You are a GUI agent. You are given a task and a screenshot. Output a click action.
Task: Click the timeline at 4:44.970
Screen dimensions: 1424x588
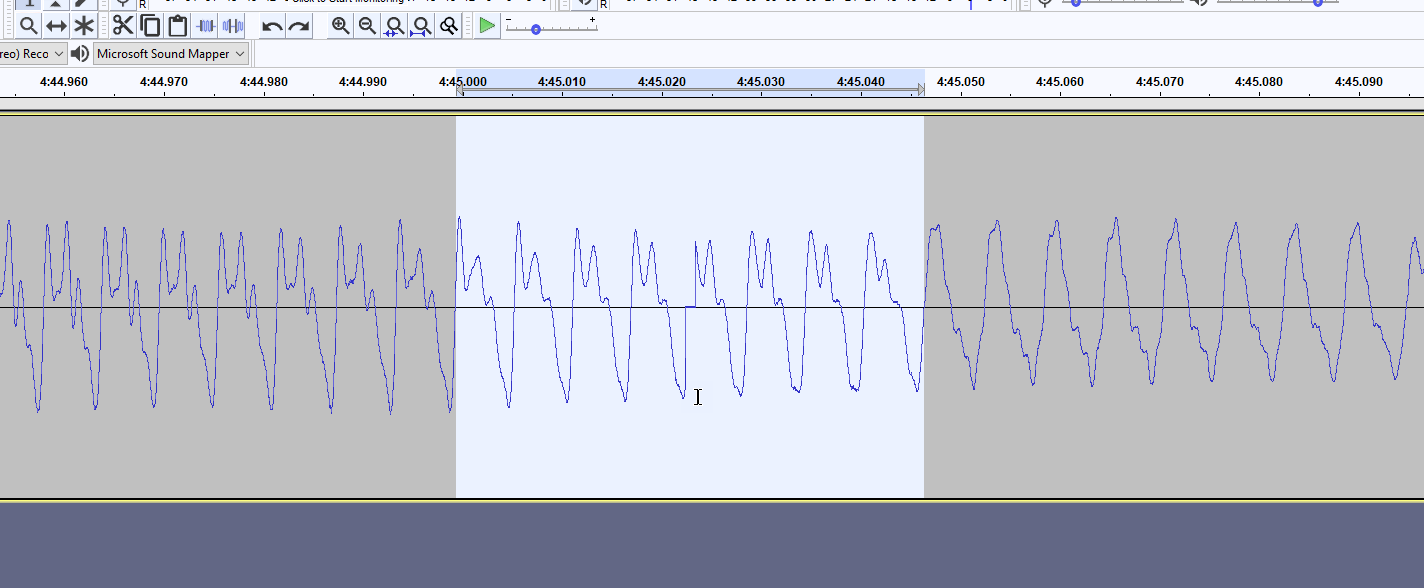pos(164,82)
